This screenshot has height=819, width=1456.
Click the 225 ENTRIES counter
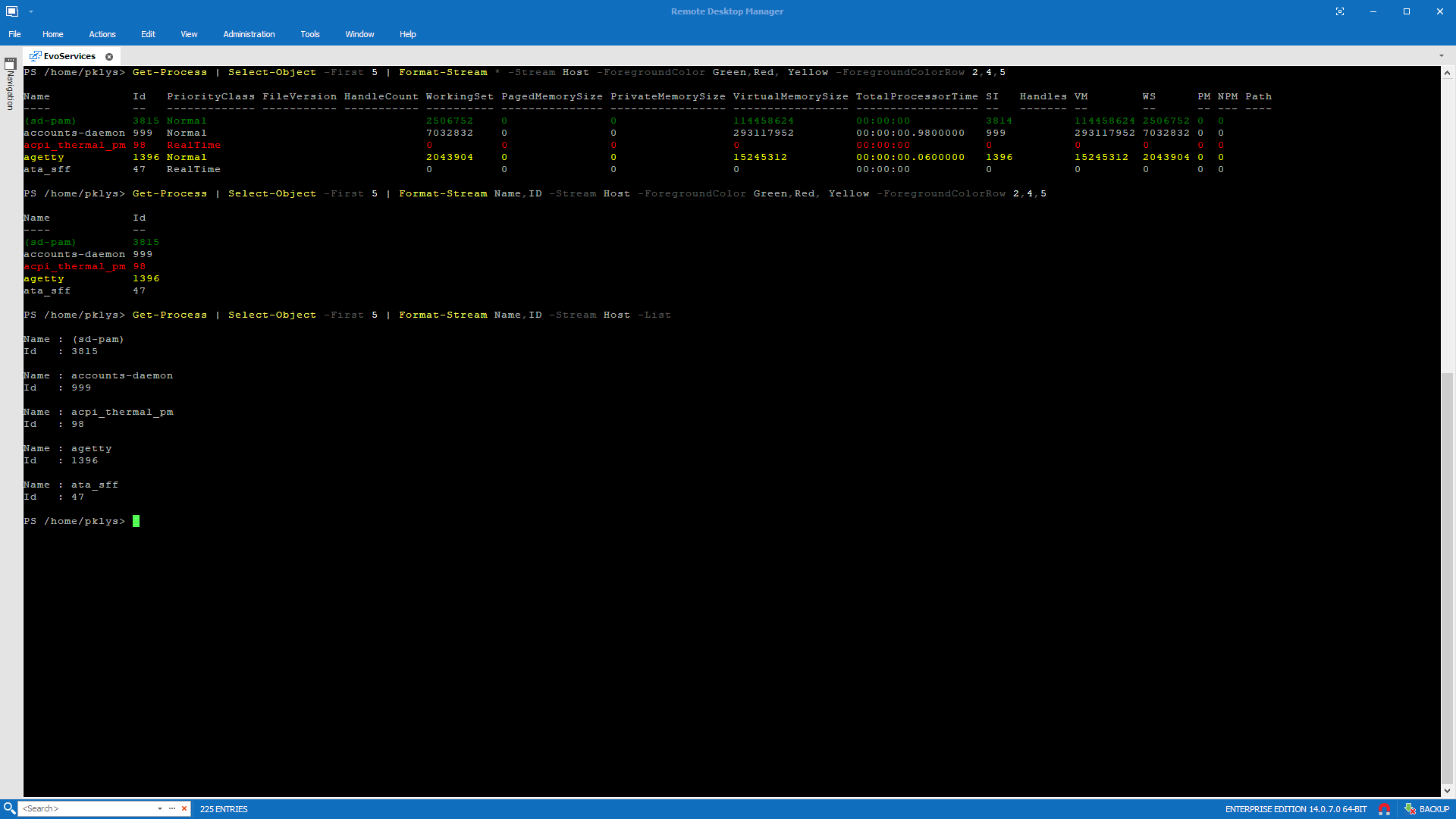(x=223, y=809)
